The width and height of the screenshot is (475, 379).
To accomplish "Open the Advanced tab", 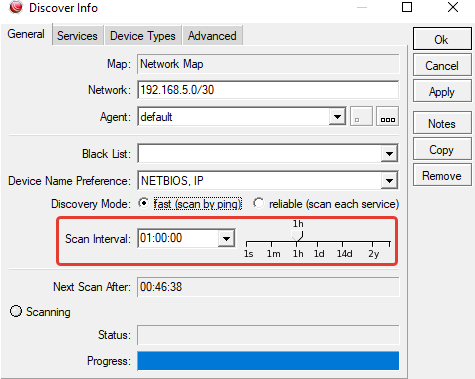I will tap(212, 36).
